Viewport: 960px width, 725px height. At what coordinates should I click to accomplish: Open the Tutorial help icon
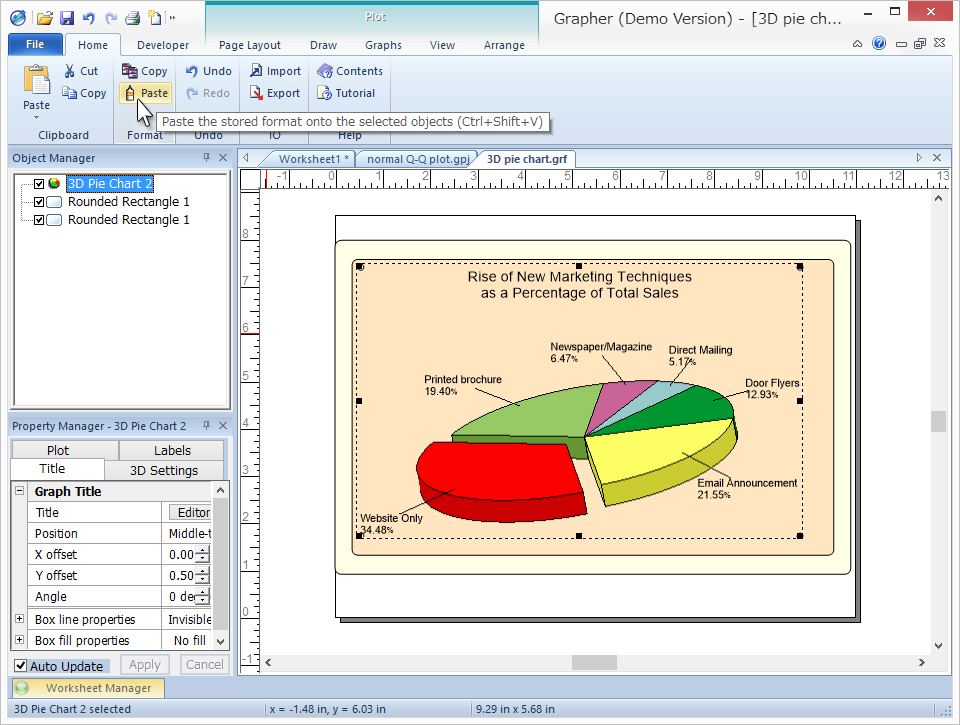click(x=325, y=93)
